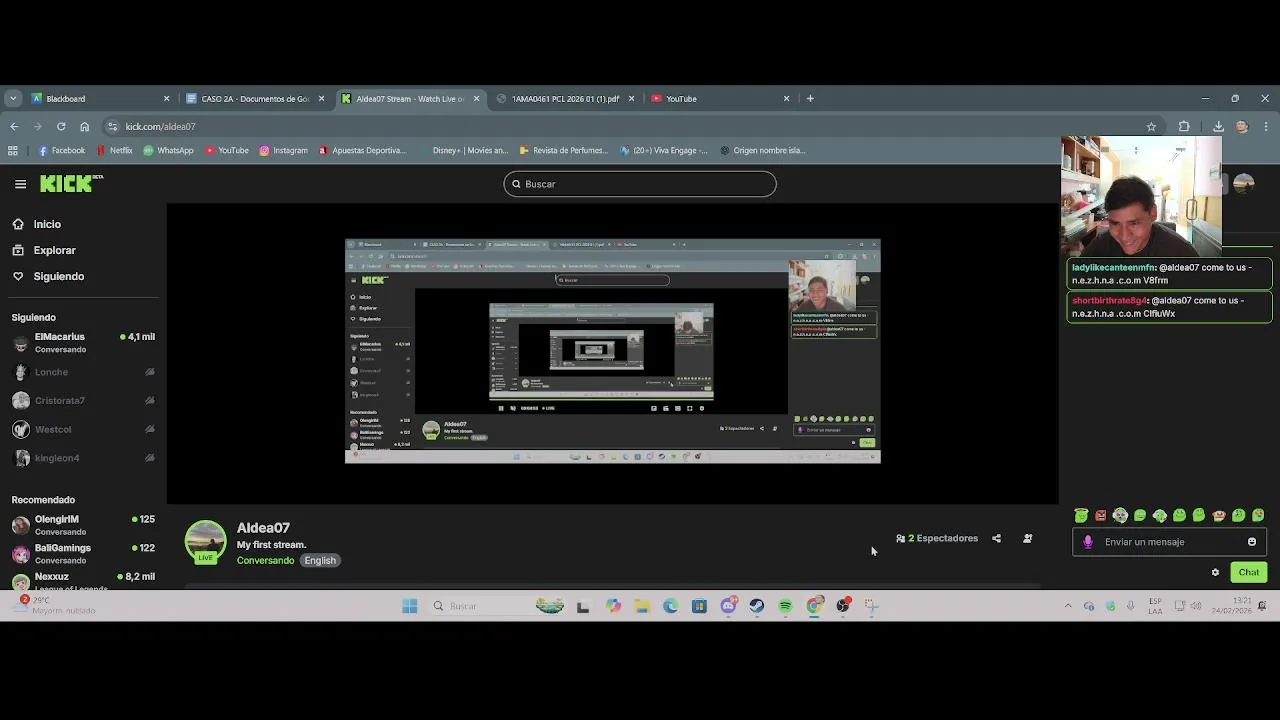The height and width of the screenshot is (720, 1280).
Task: Open the emoji picker smiley icon
Action: point(1252,542)
